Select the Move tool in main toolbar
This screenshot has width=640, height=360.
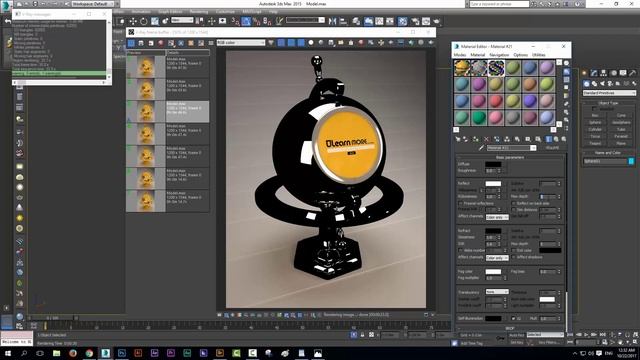[133, 21]
